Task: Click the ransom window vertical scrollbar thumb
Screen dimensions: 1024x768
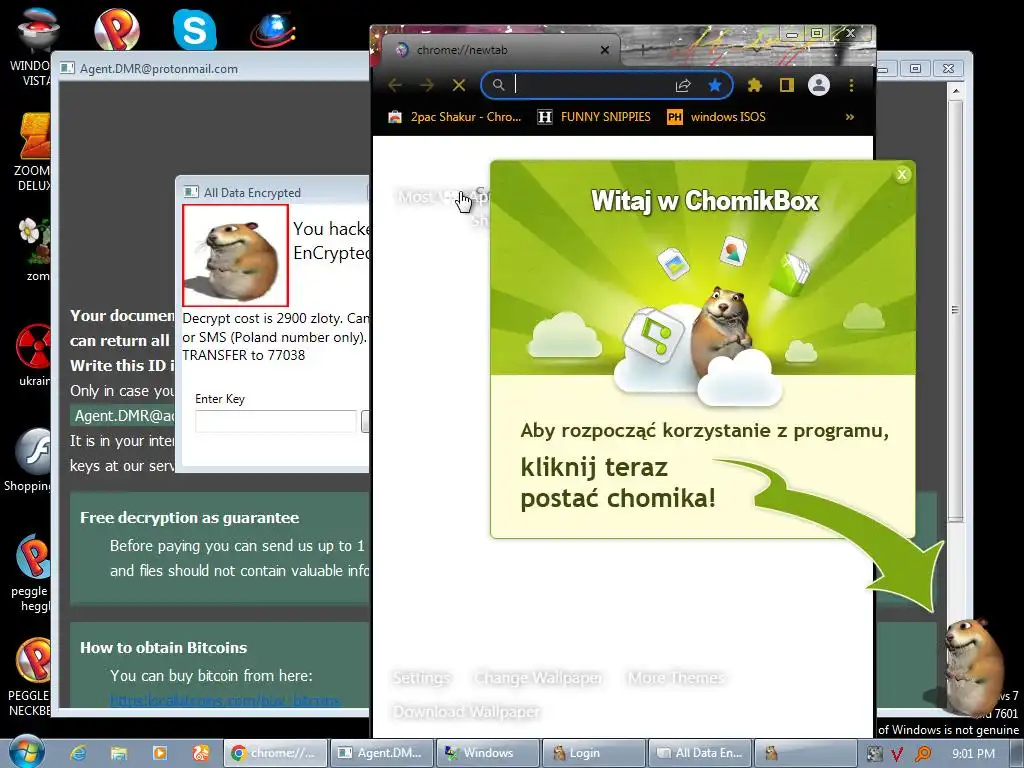Action: tap(955, 310)
